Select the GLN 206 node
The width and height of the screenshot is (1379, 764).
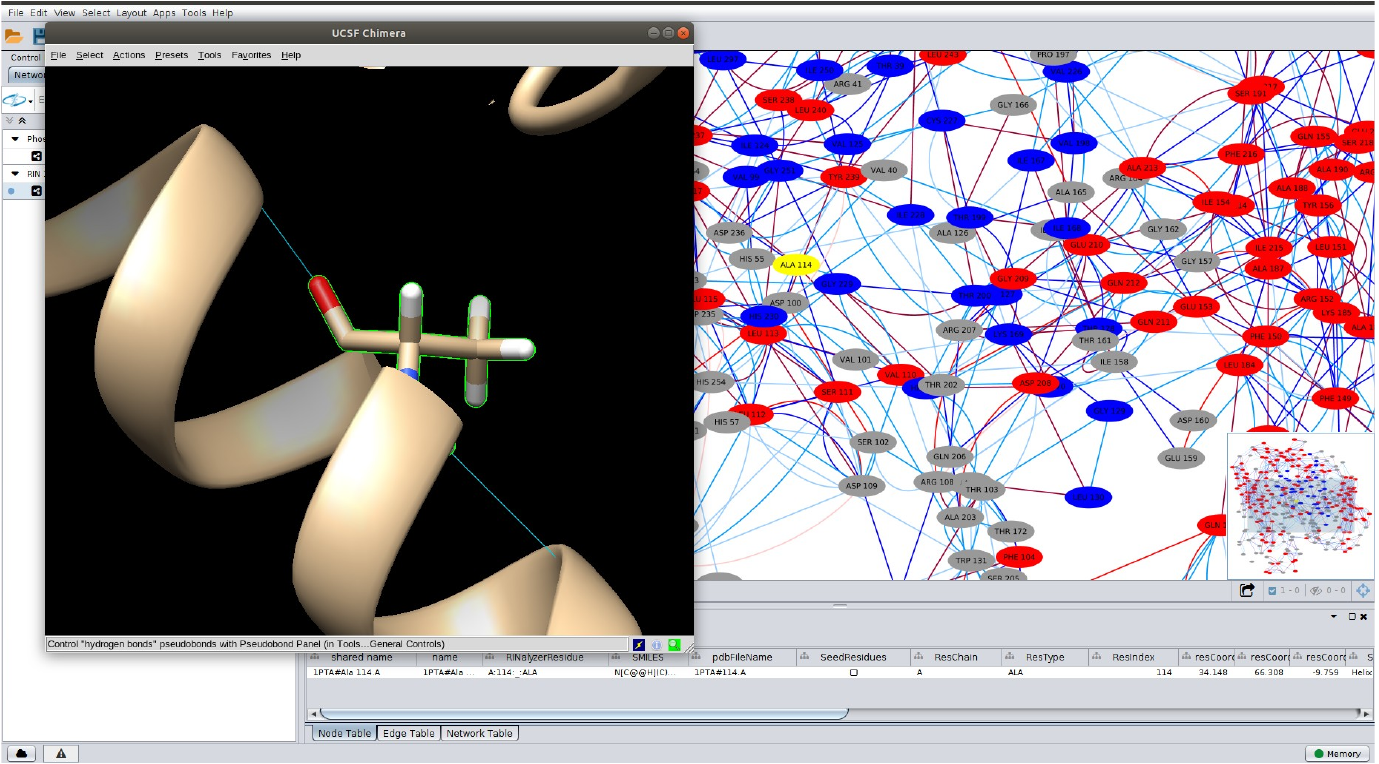coord(949,456)
